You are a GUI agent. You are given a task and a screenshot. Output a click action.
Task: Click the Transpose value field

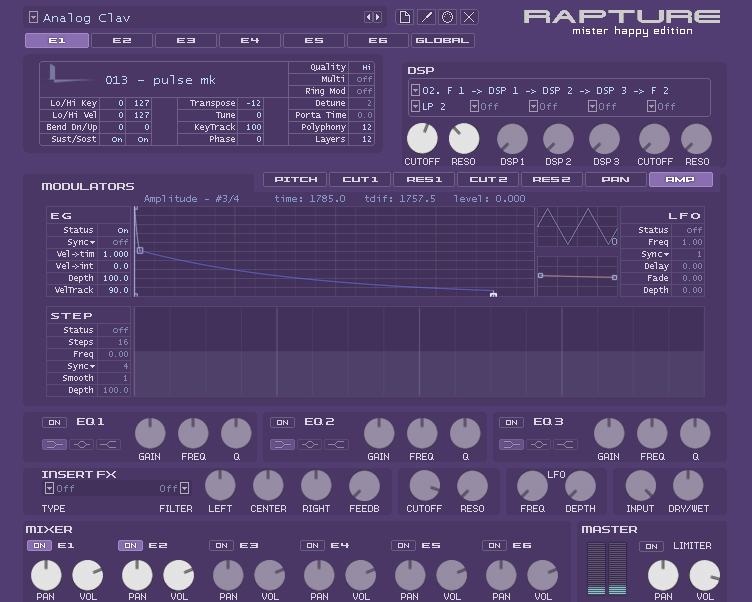[x=252, y=103]
